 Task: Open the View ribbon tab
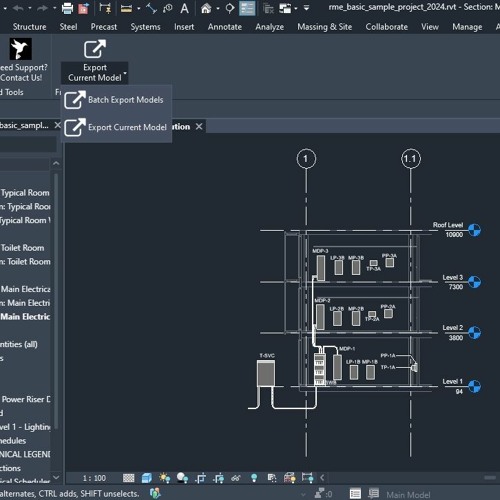pyautogui.click(x=430, y=27)
